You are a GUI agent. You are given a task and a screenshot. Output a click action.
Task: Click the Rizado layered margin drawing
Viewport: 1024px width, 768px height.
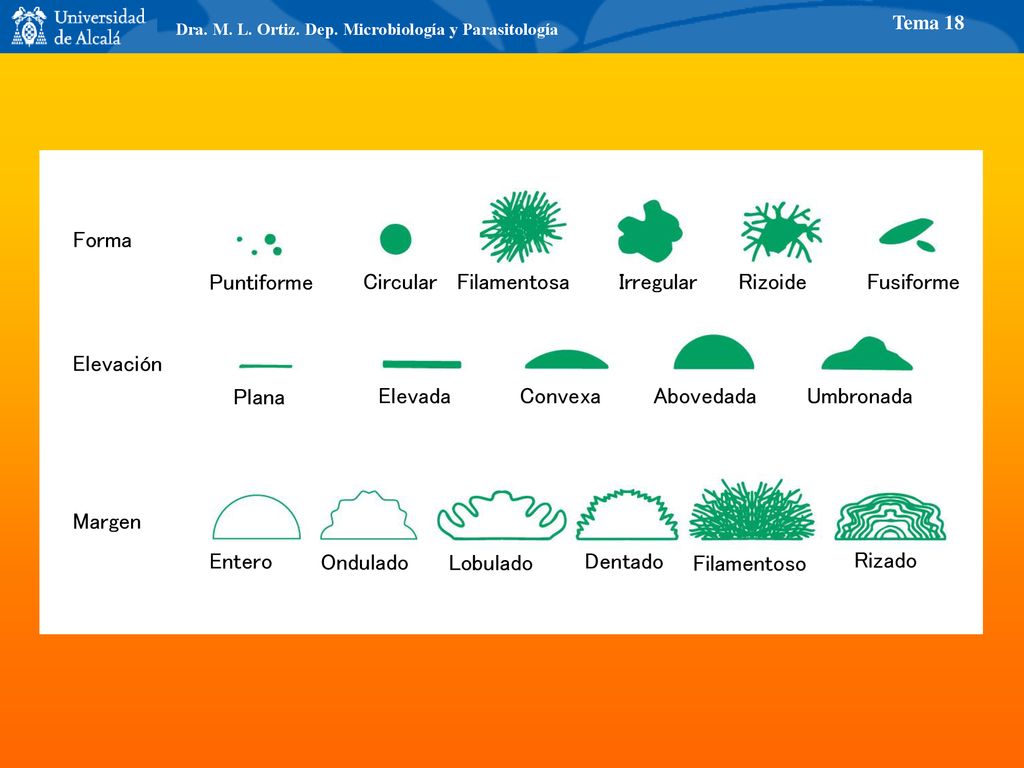[890, 517]
